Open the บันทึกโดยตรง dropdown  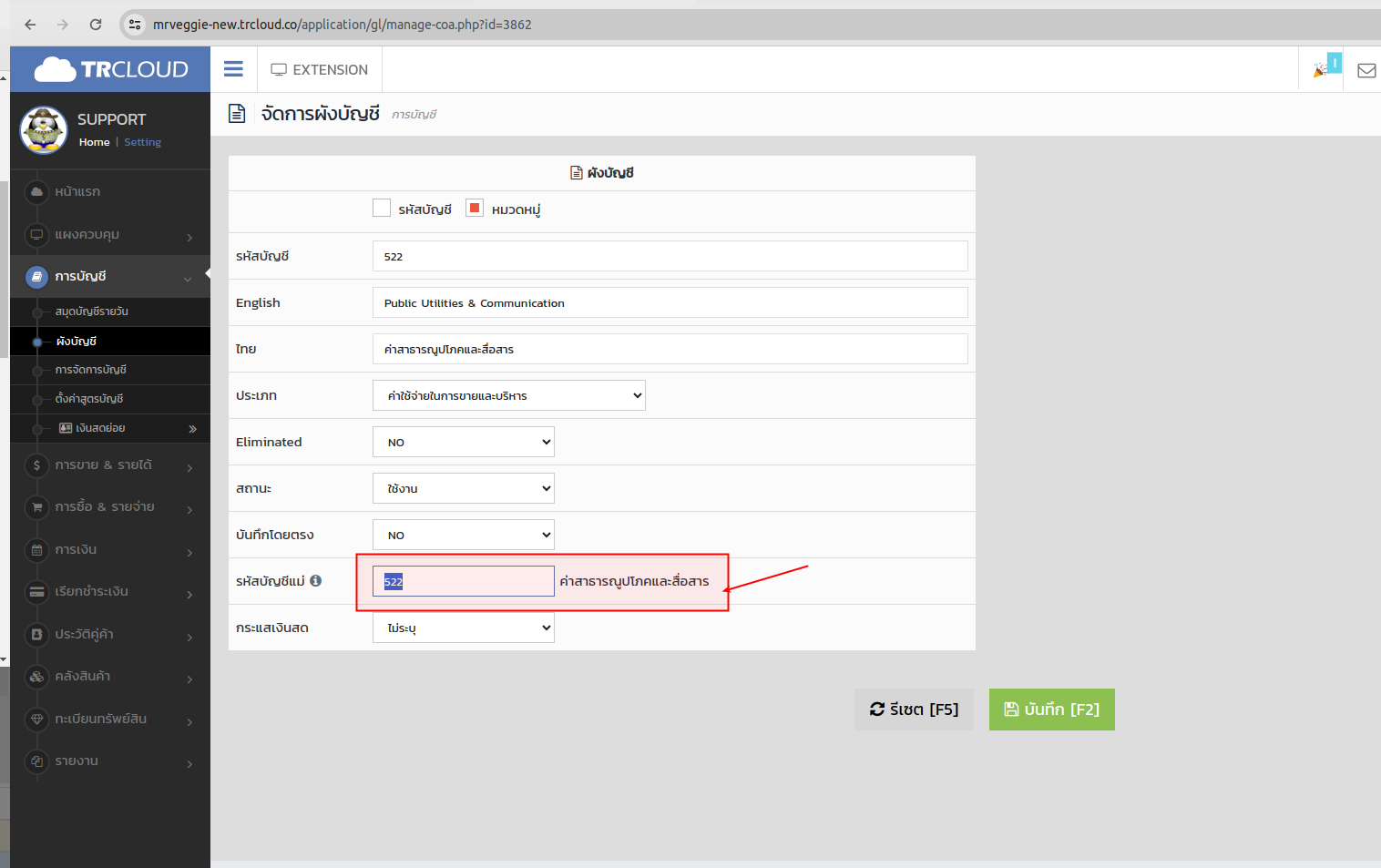tap(464, 535)
